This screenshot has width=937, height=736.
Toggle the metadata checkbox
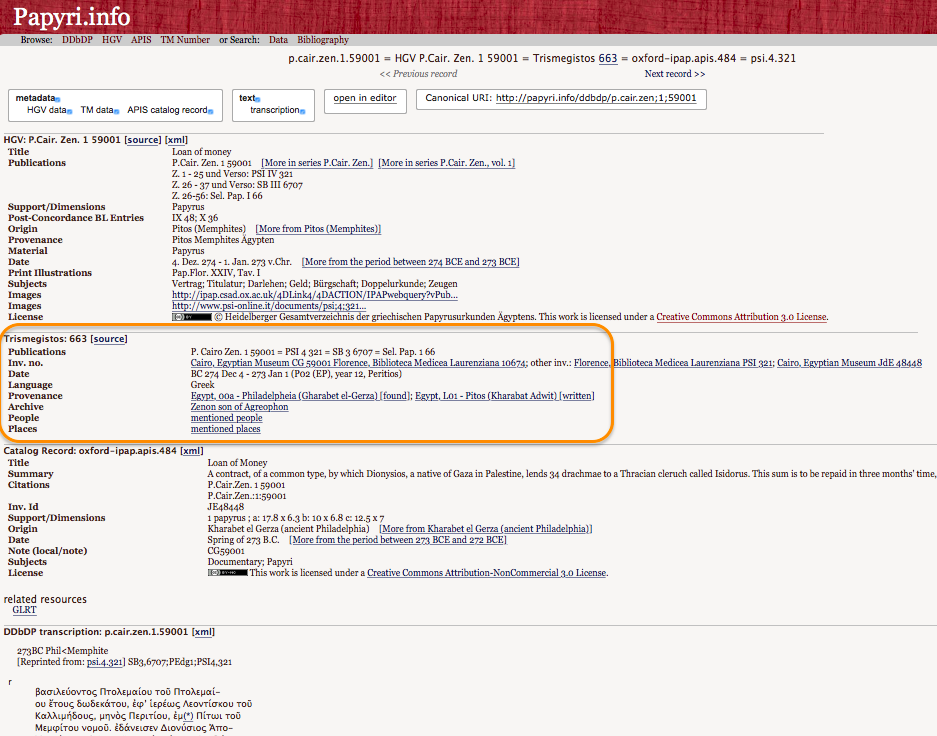[57, 99]
